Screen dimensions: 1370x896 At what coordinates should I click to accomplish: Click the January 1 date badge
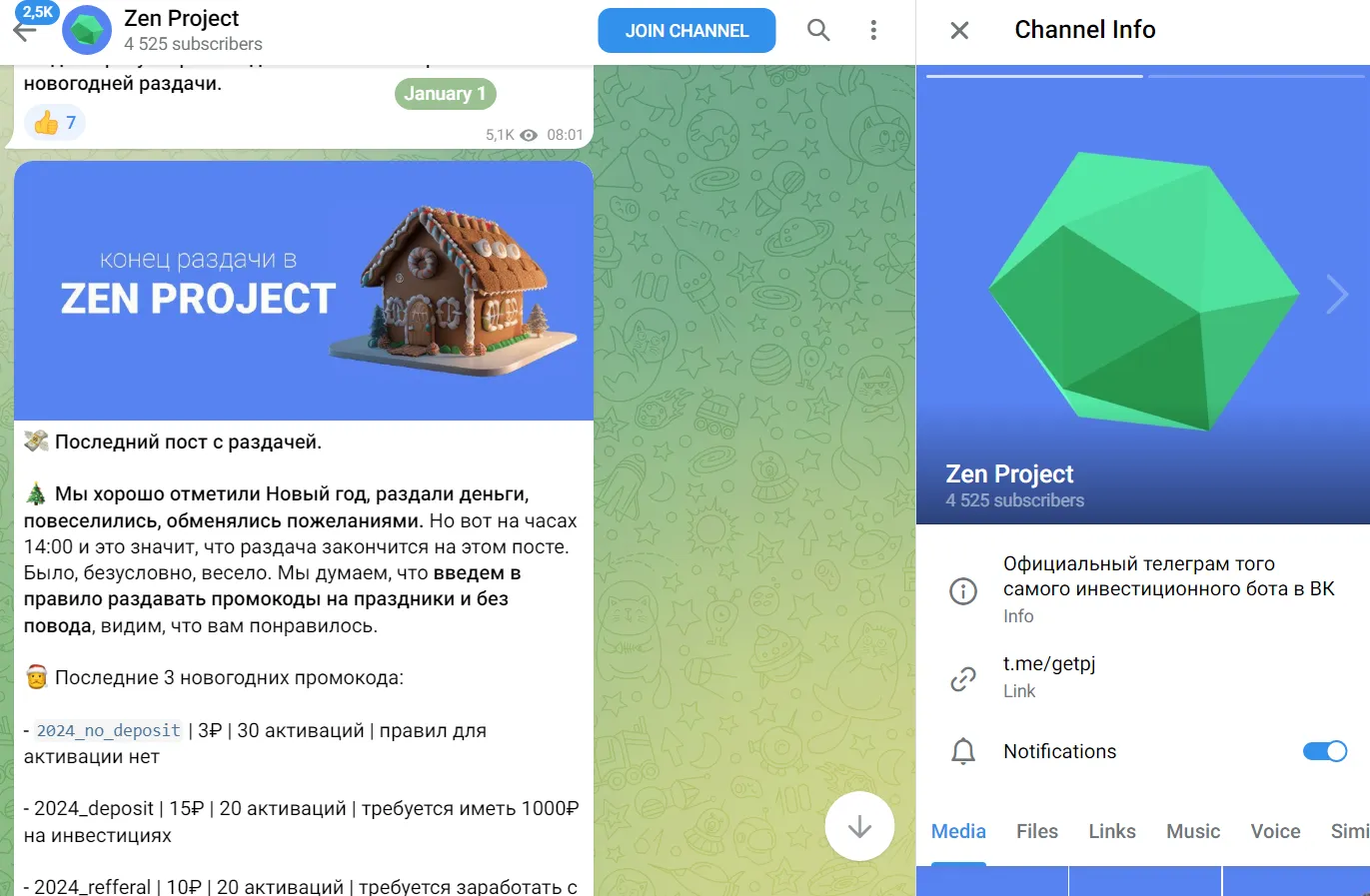446,94
